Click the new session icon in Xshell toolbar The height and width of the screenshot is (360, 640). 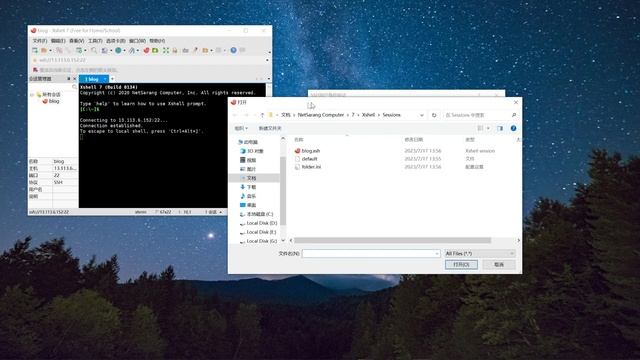click(35, 50)
